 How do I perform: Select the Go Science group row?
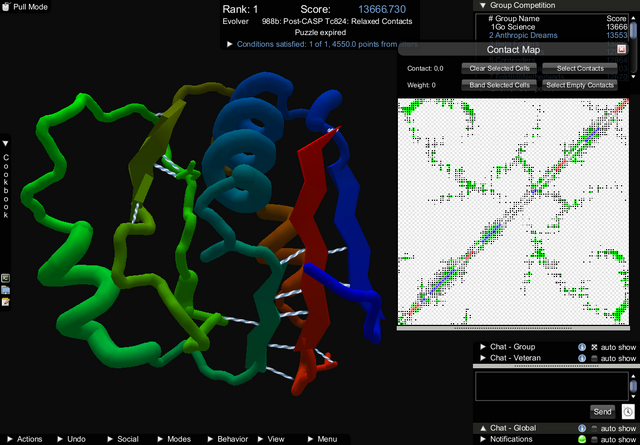558,27
